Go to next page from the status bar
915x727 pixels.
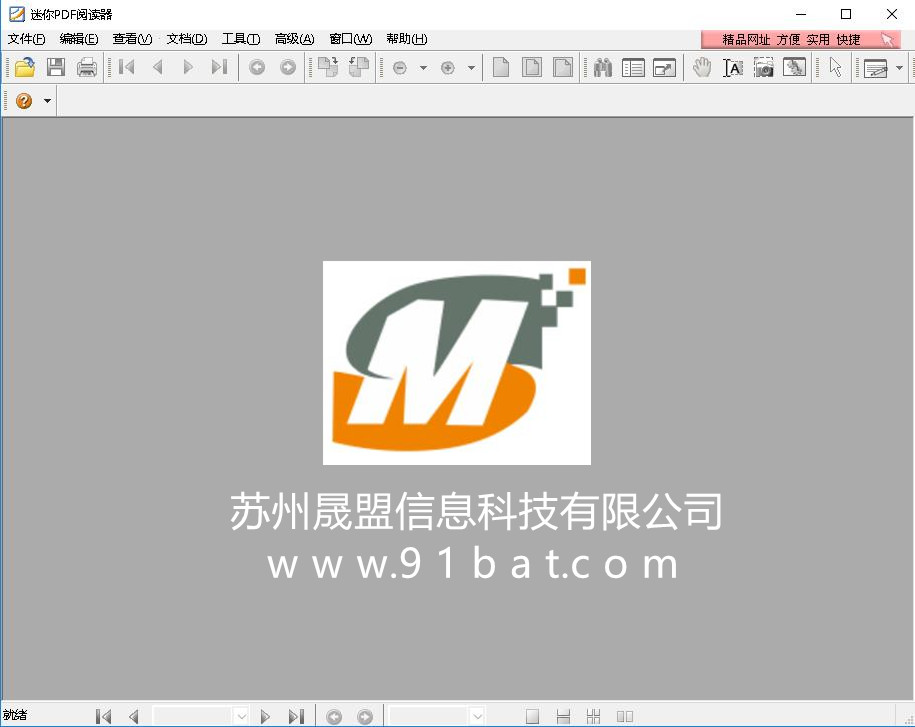(x=266, y=716)
